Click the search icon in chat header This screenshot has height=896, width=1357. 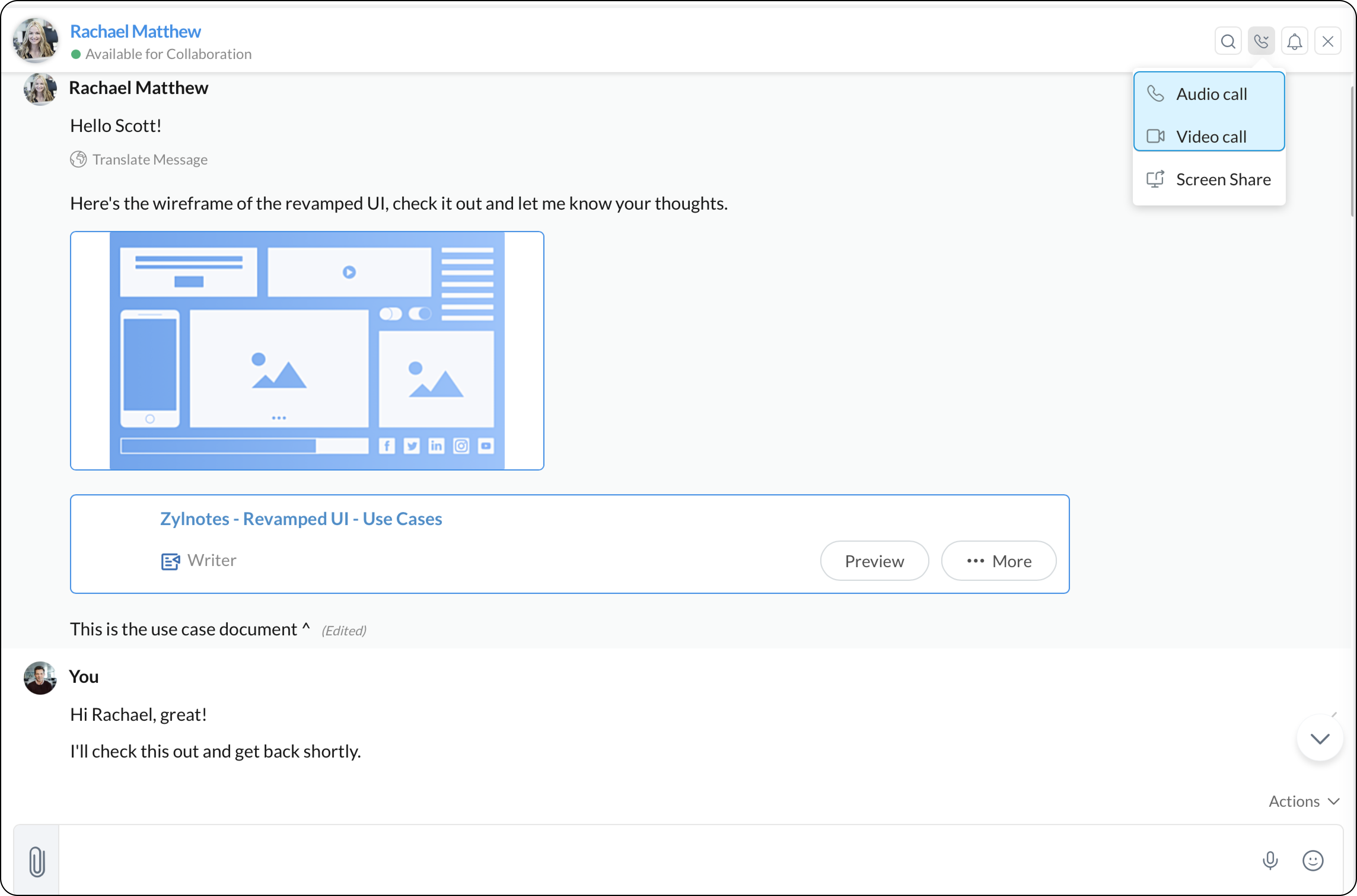point(1227,42)
